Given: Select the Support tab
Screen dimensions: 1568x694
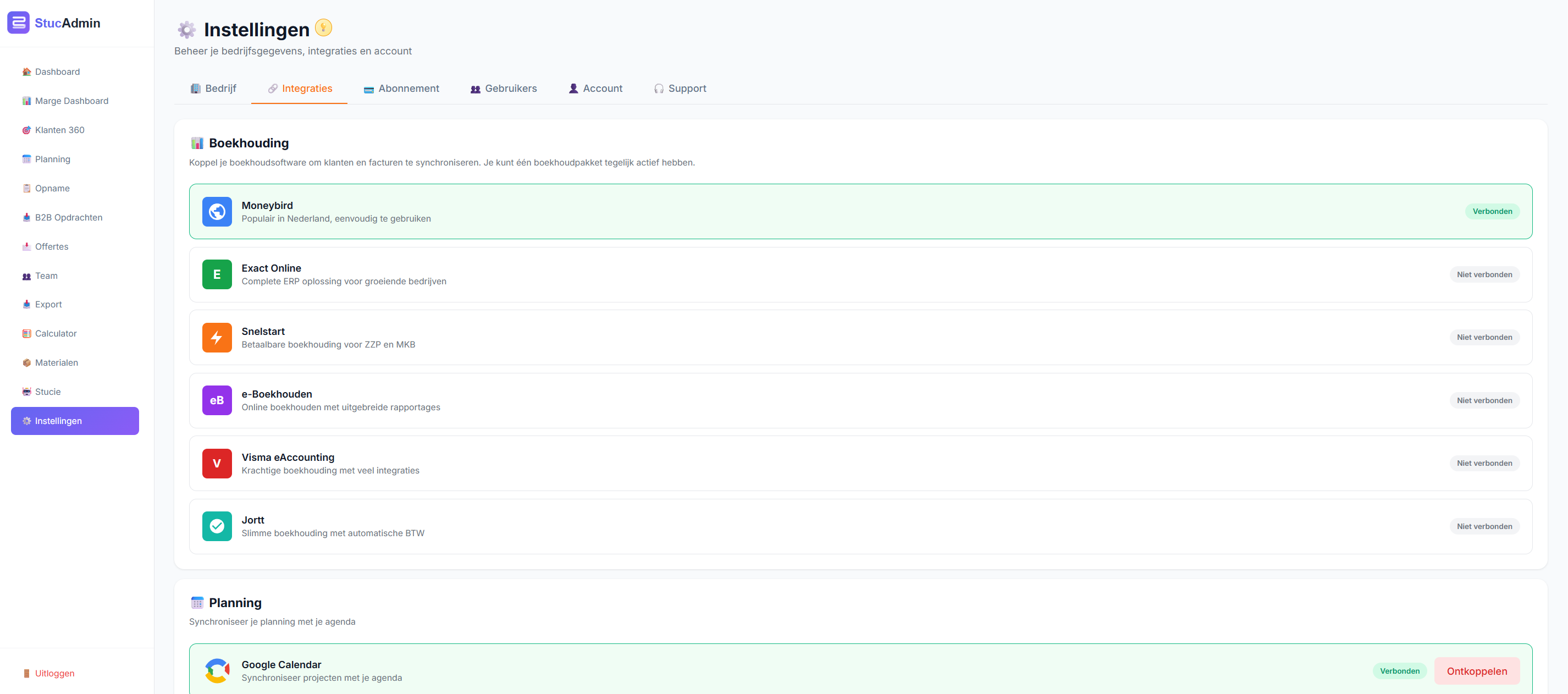Looking at the screenshot, I should click(x=680, y=89).
